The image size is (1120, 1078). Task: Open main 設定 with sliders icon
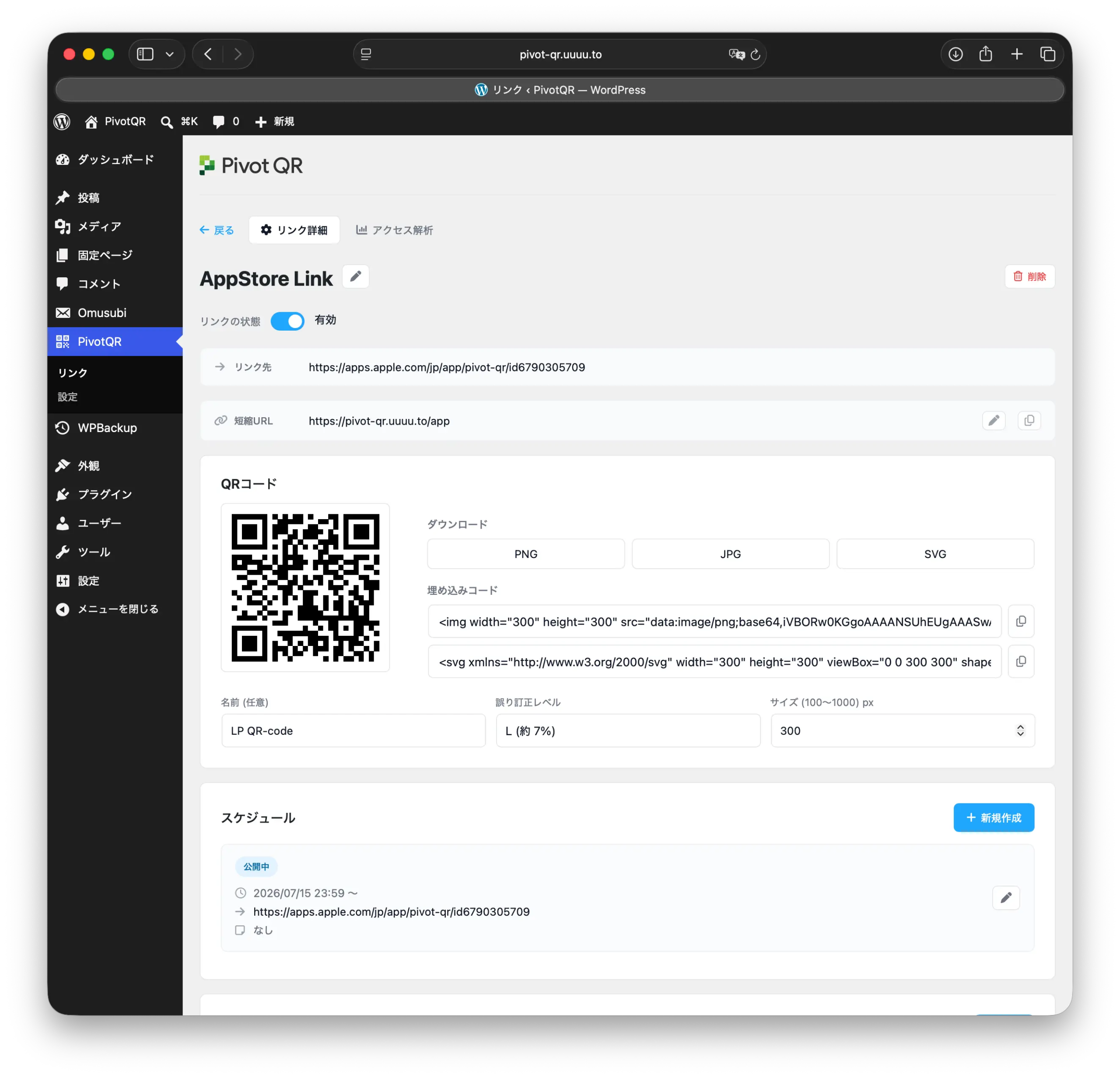click(x=115, y=580)
